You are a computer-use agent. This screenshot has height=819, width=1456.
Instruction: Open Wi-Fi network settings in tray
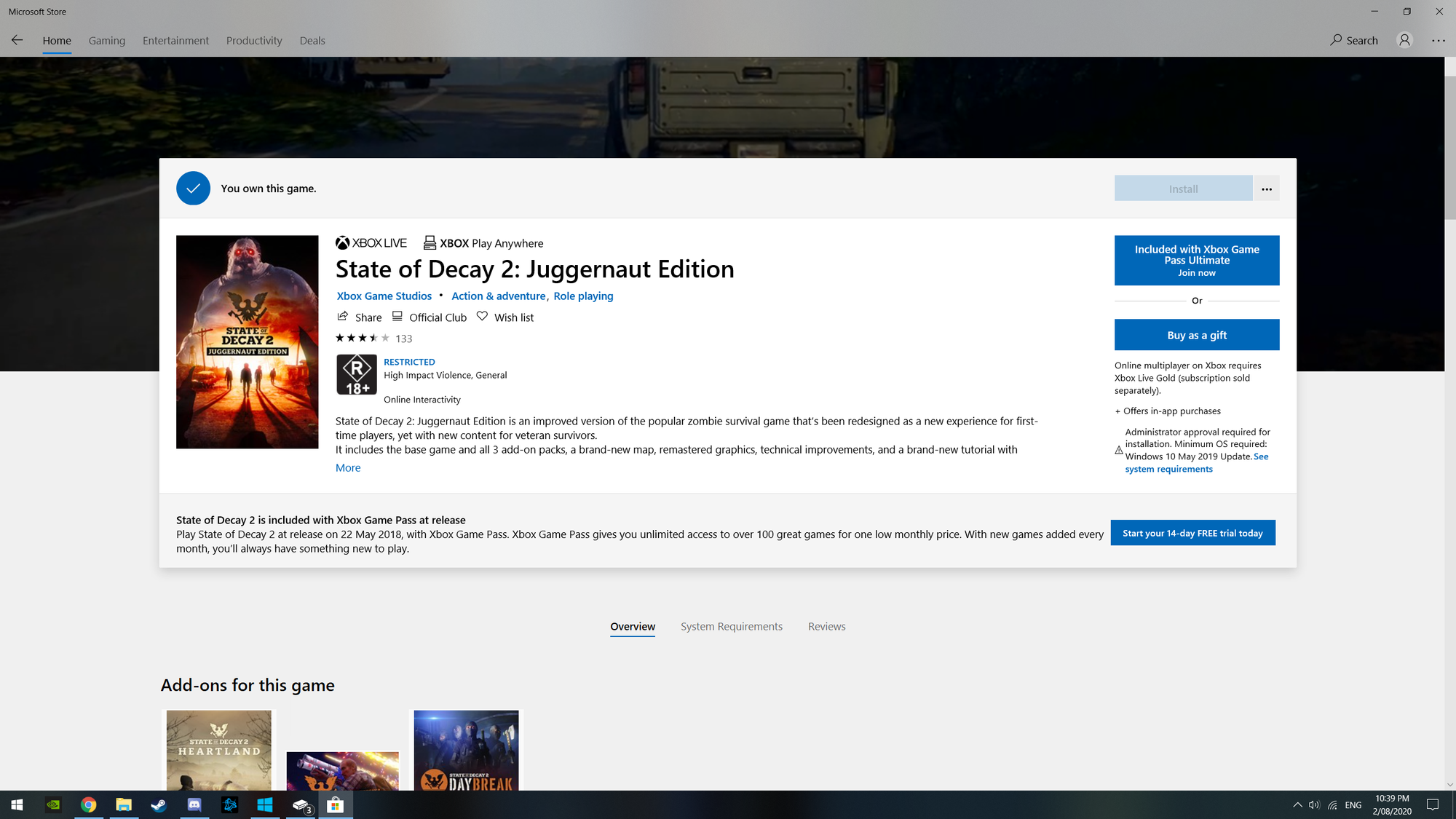(1332, 804)
